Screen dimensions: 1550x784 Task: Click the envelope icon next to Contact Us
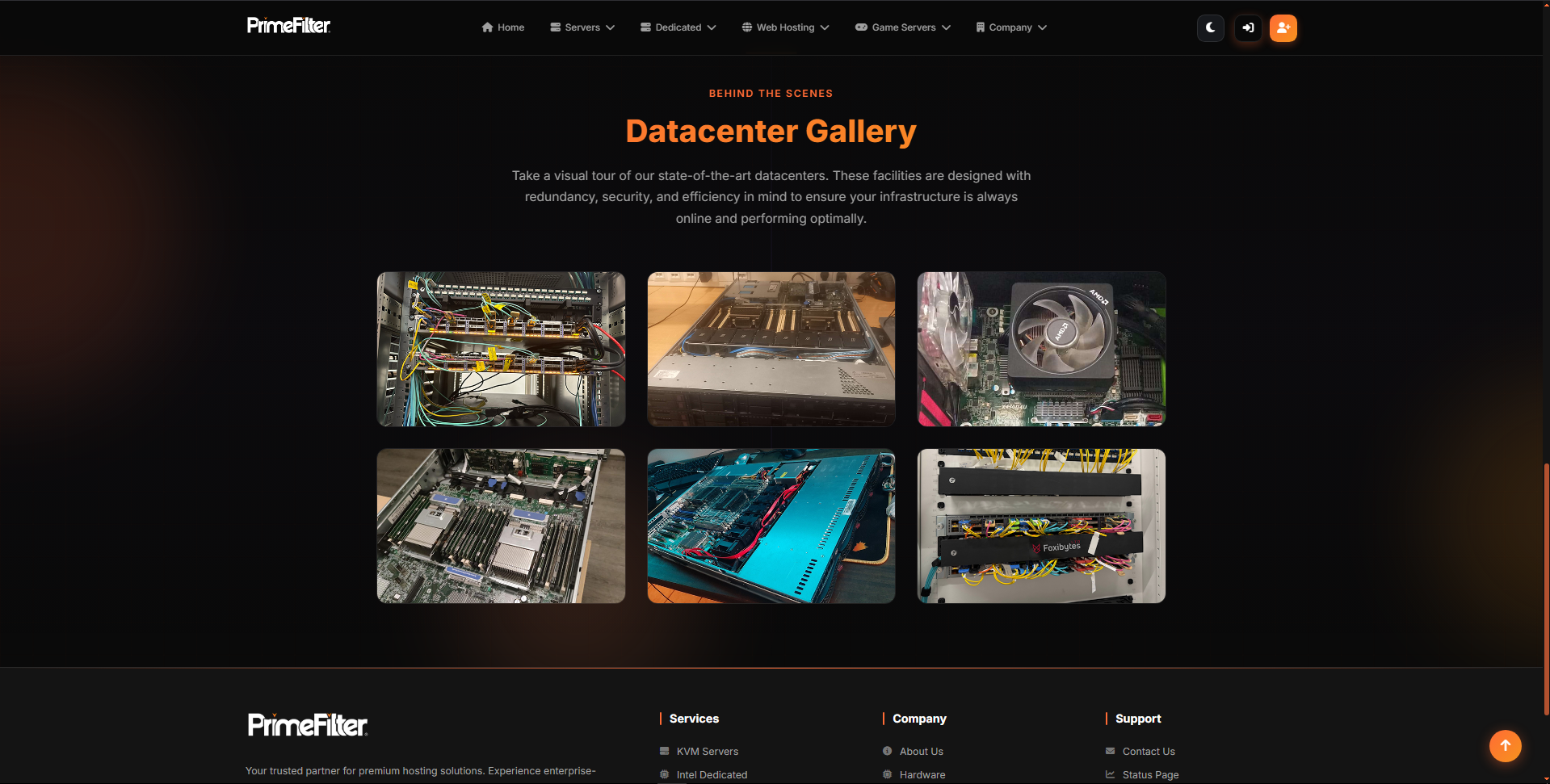pos(1110,751)
